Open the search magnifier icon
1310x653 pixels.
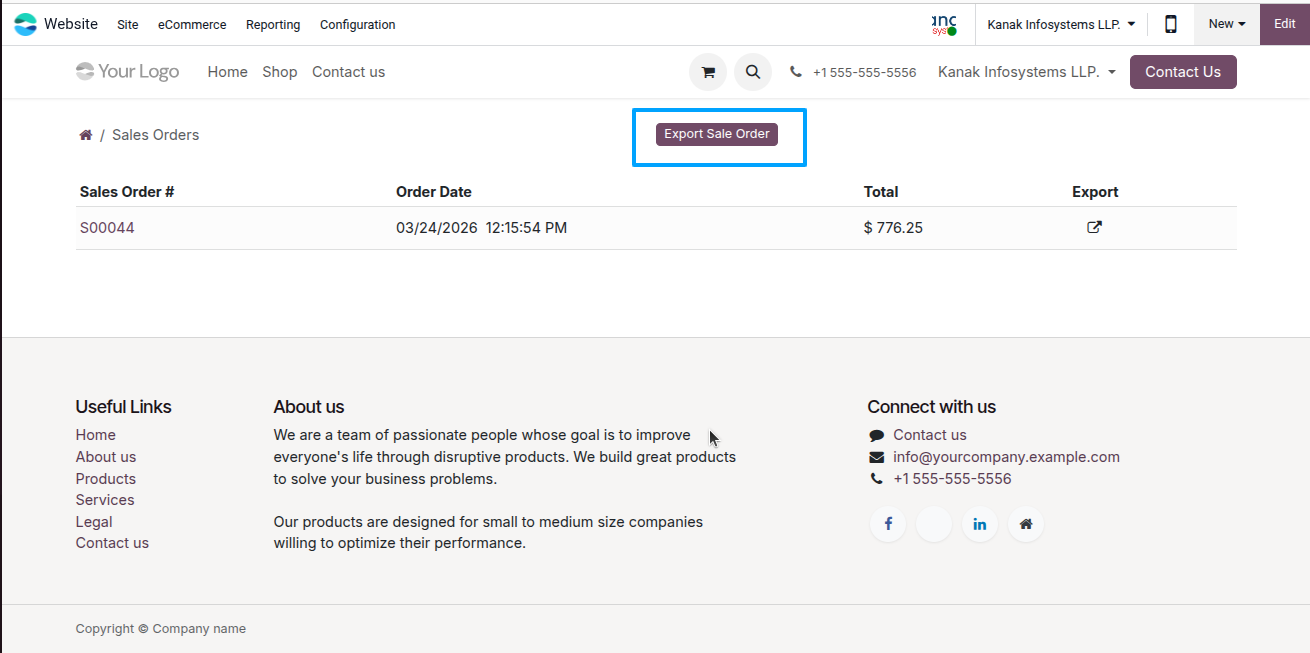coord(753,72)
